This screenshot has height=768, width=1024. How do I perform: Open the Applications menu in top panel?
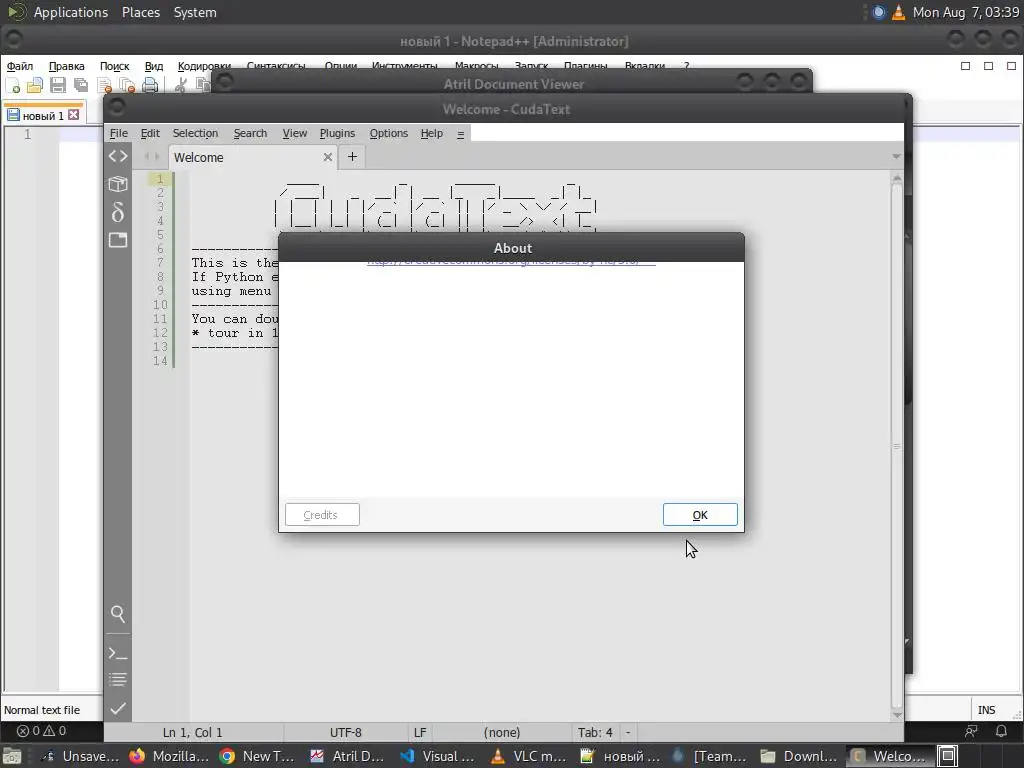(71, 12)
